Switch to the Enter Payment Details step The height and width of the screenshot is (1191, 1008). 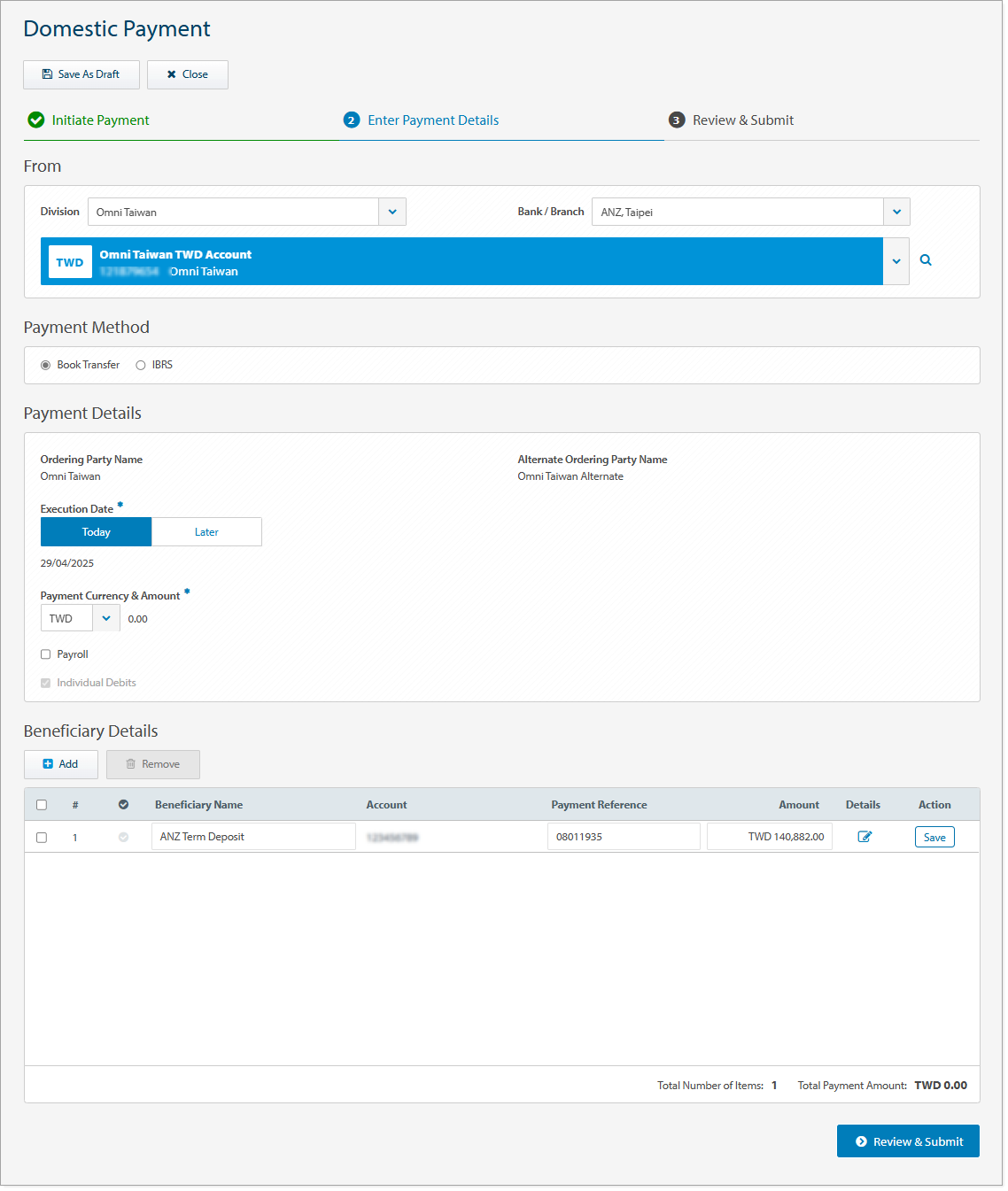433,120
